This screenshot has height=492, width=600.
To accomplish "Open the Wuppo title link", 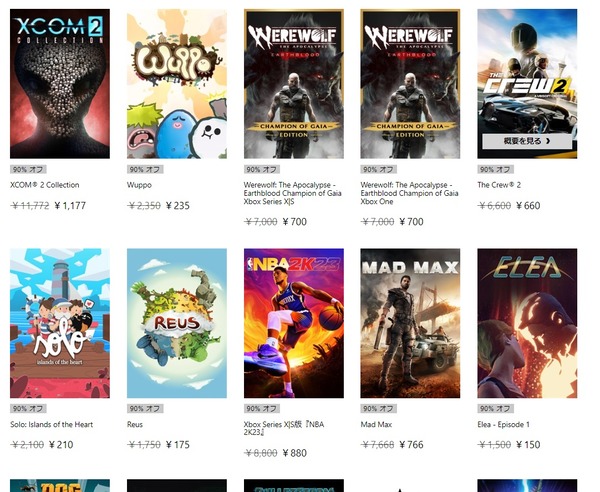I will coord(139,185).
